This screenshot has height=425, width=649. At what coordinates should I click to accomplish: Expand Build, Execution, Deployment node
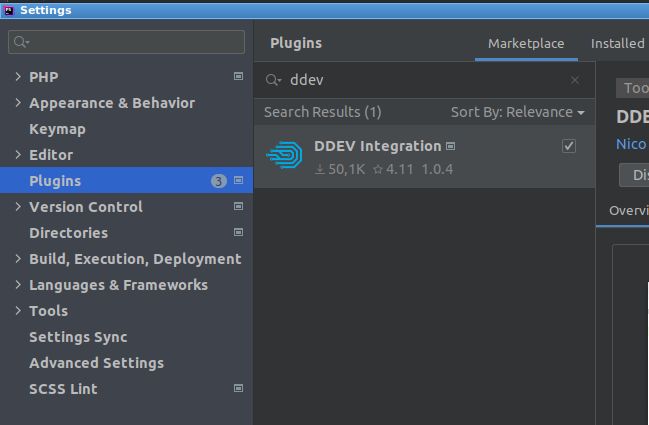pyautogui.click(x=18, y=259)
